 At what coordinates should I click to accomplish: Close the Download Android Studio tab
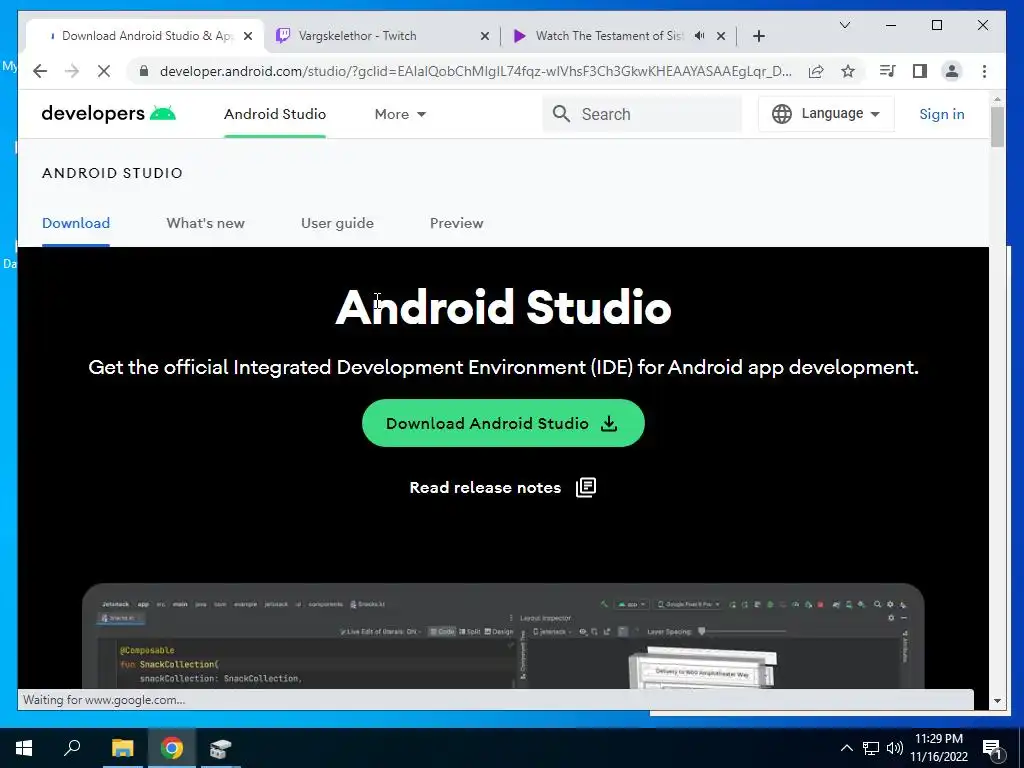[x=248, y=36]
